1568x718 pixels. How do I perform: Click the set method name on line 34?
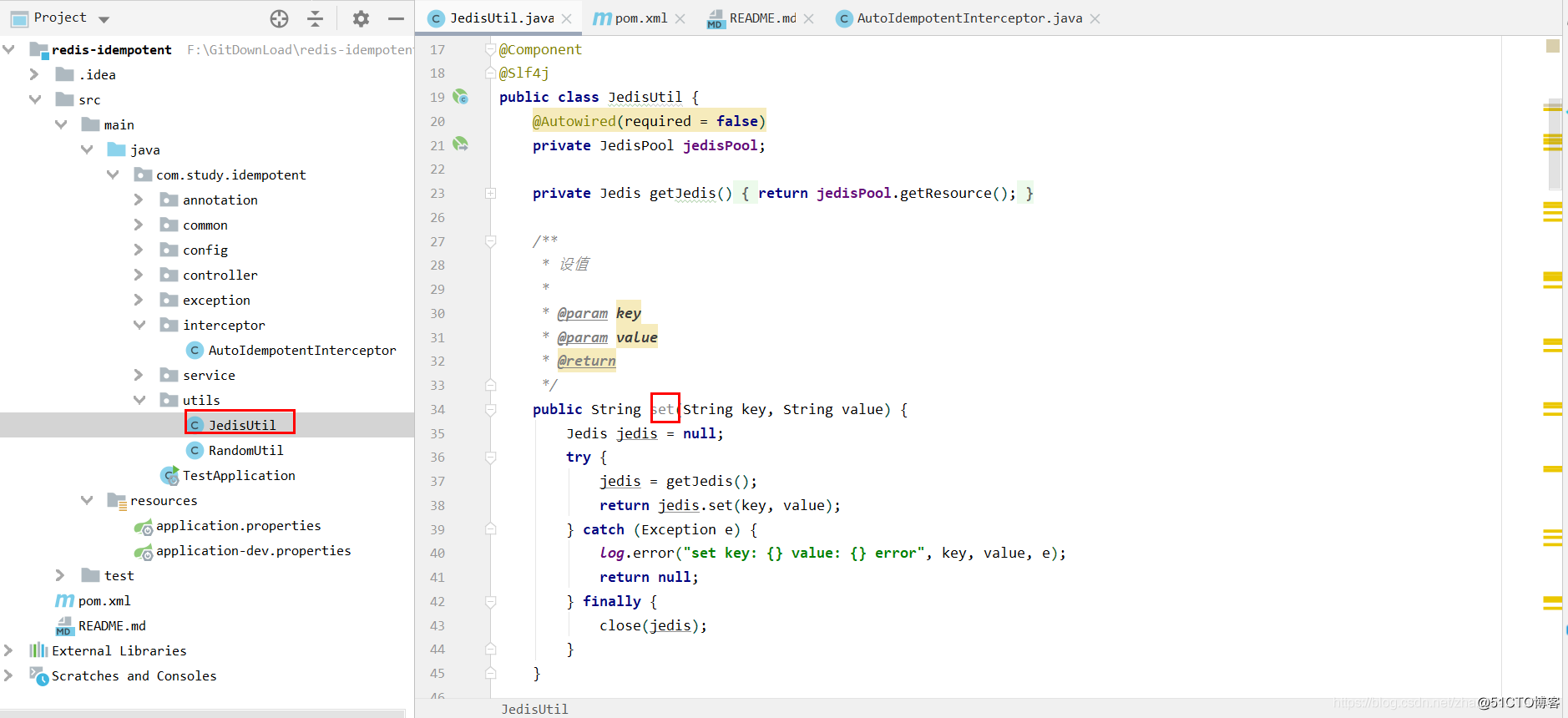pos(662,409)
